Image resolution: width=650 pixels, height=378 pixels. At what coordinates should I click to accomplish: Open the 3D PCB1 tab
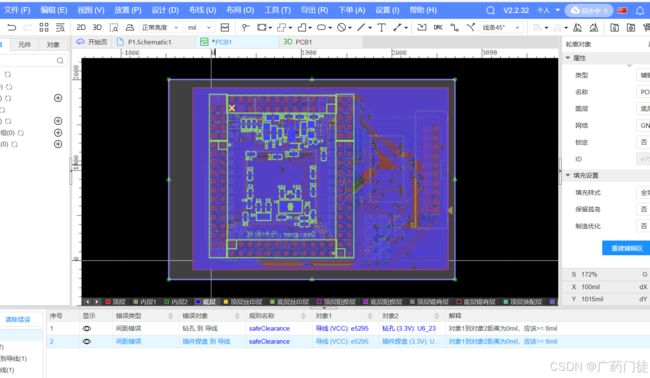[x=298, y=42]
